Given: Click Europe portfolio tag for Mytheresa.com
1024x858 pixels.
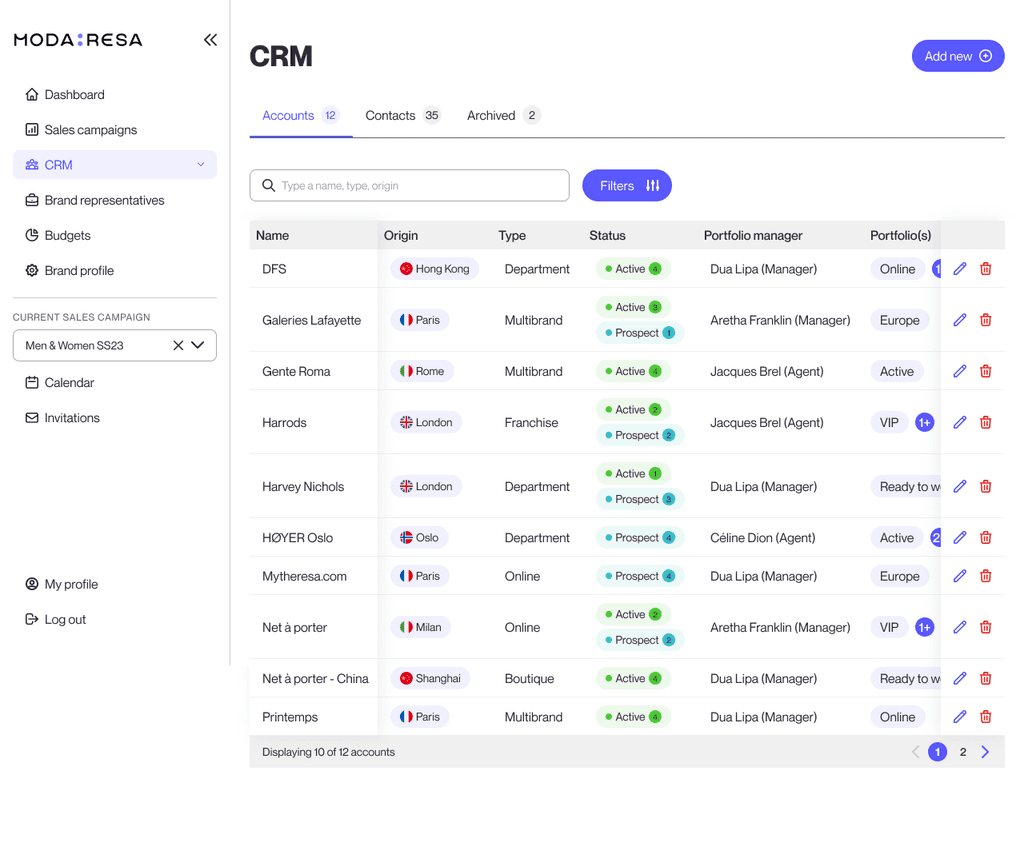Looking at the screenshot, I should click(899, 576).
